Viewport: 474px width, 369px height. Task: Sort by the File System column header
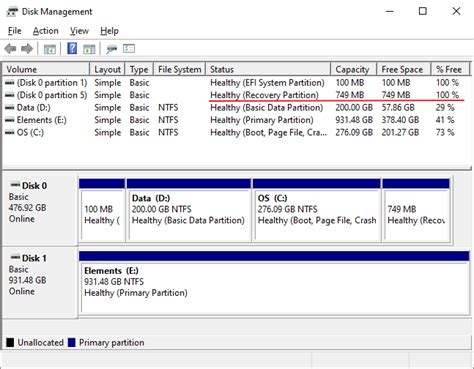tap(179, 69)
